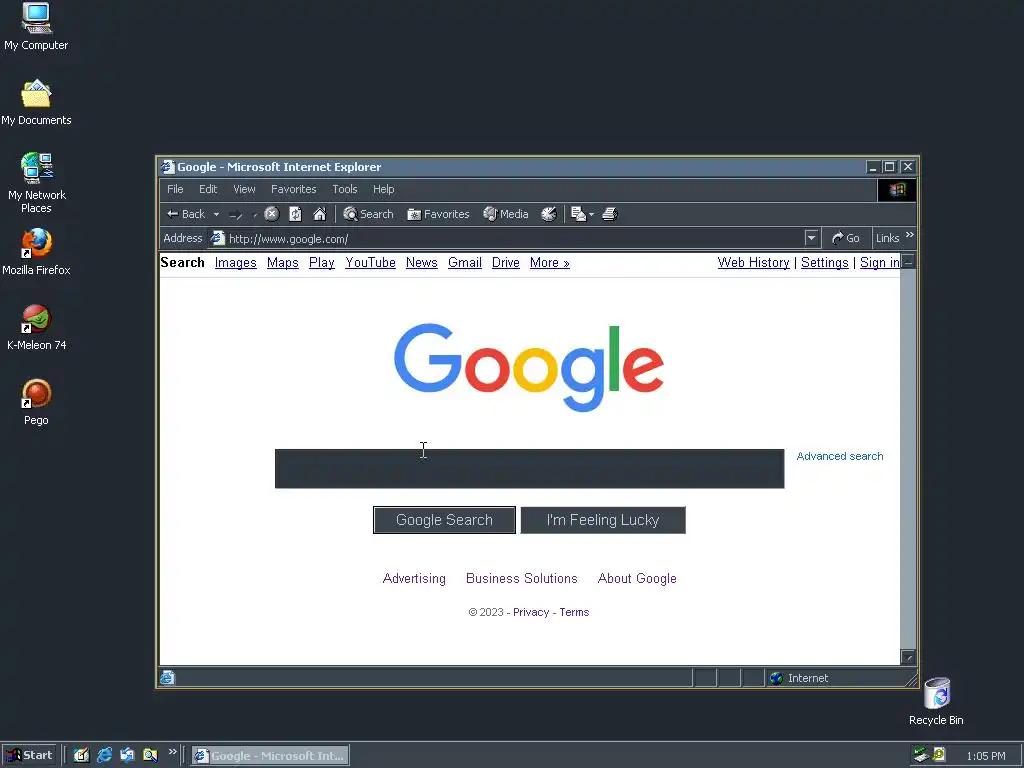The width and height of the screenshot is (1024, 768).
Task: Click the page icon in address bar
Action: 217,238
